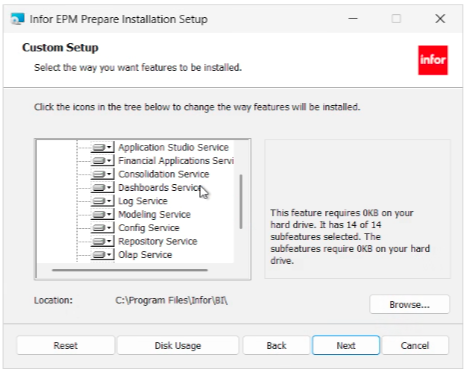Open Disk Usage details

pos(178,345)
